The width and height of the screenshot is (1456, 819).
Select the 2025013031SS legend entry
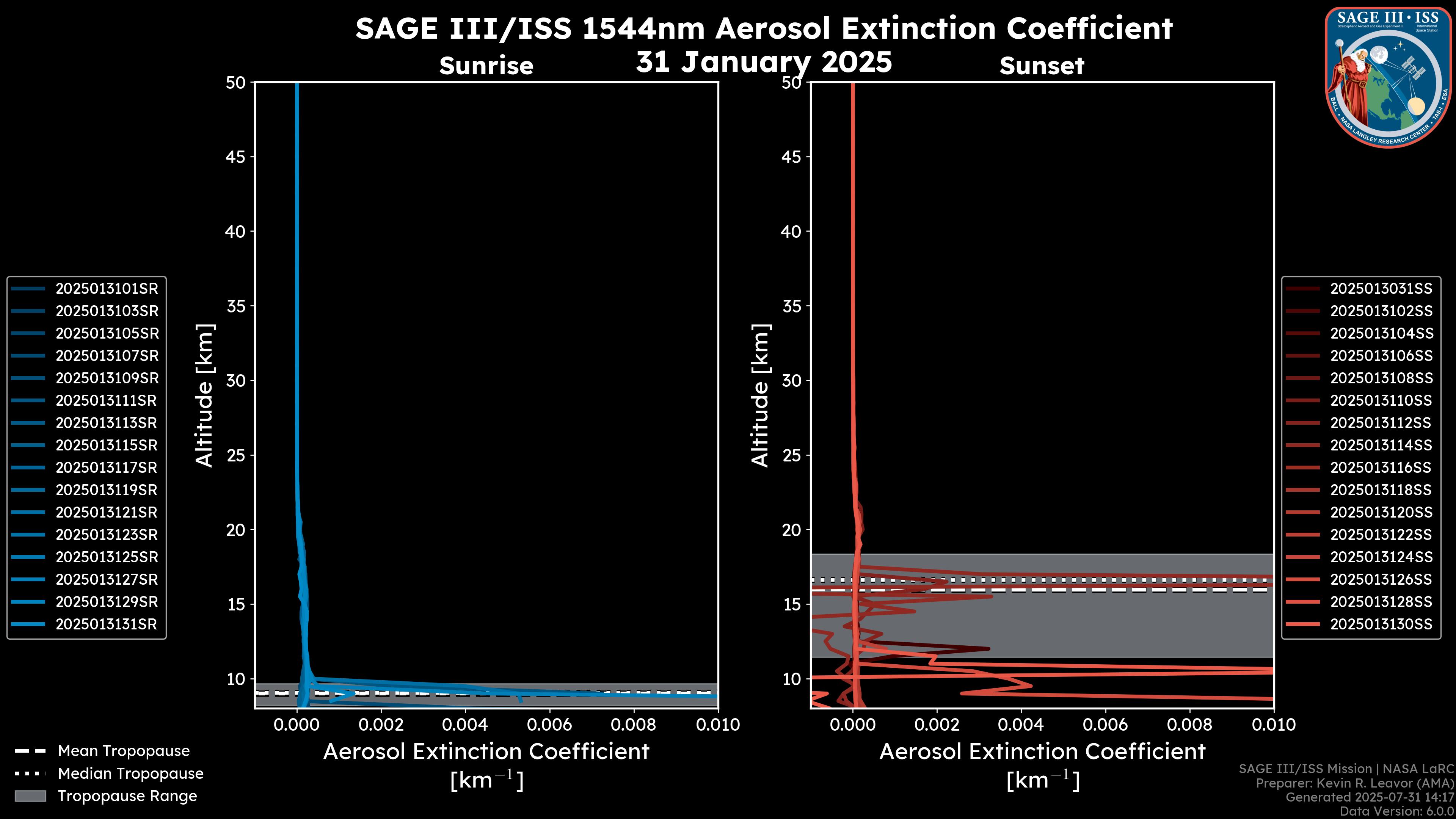pos(1381,289)
